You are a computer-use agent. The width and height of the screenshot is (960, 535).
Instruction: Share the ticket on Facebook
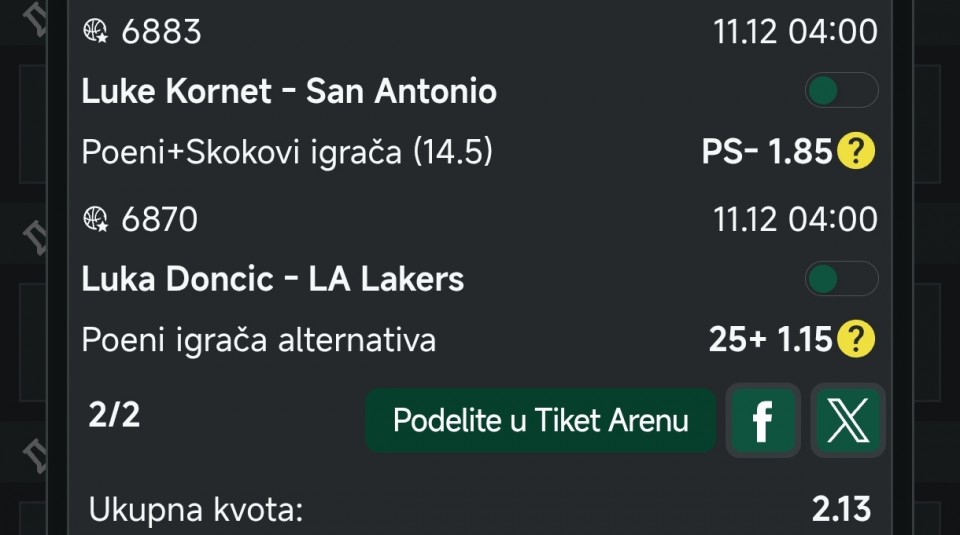tap(762, 421)
